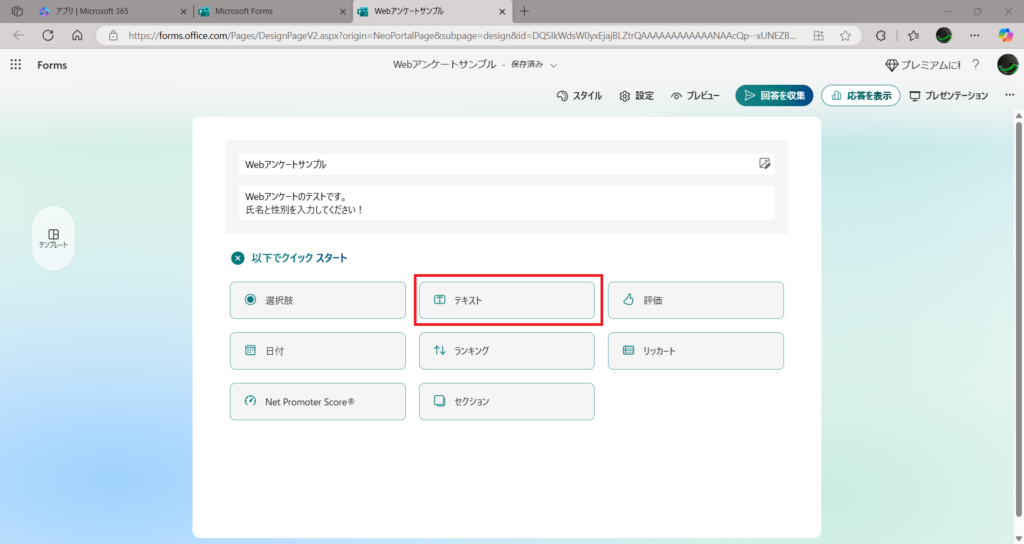Click the form description text field
Screen dimensions: 1024x544
point(506,203)
